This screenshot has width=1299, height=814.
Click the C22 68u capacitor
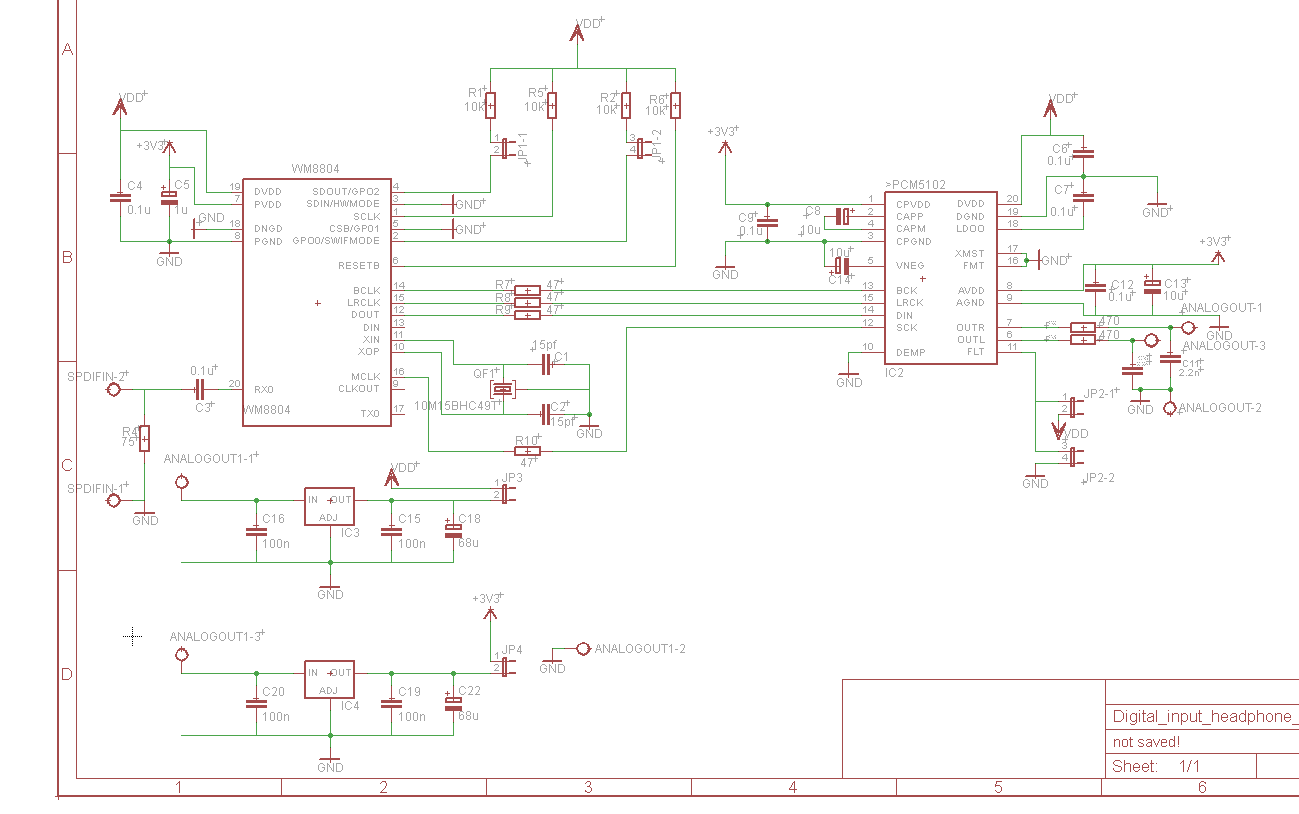[453, 703]
